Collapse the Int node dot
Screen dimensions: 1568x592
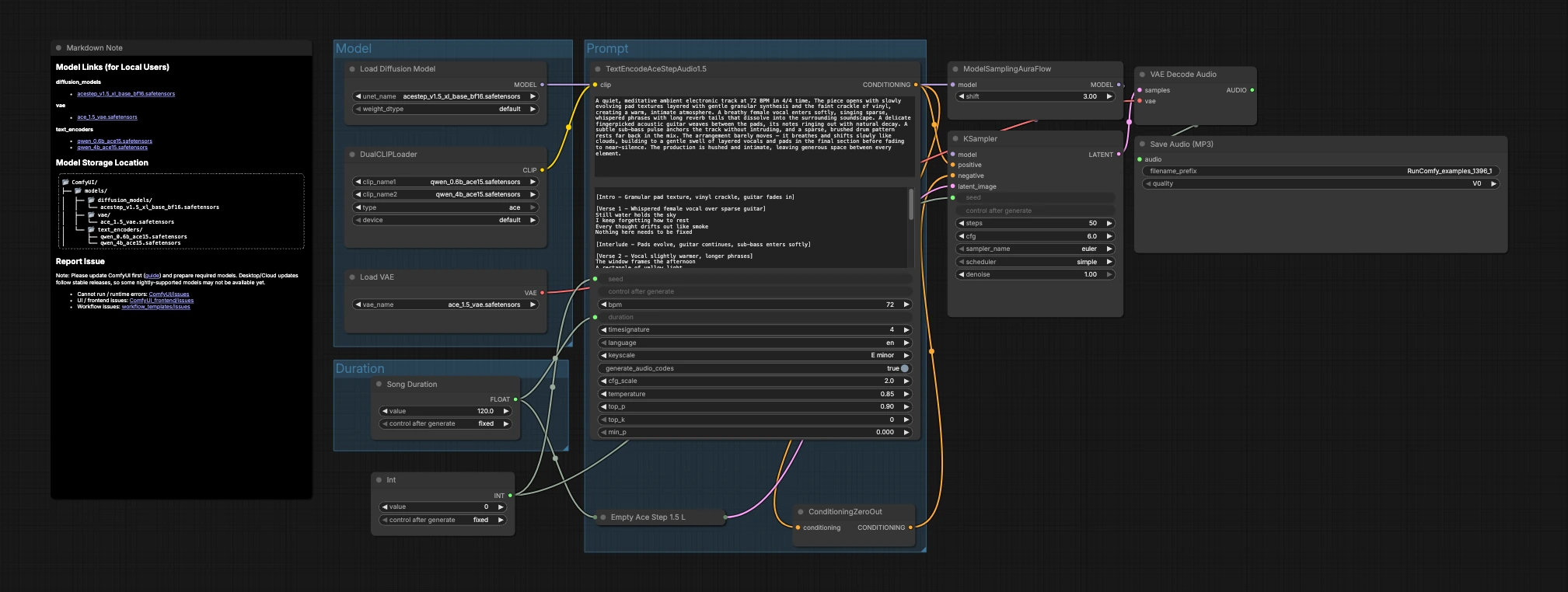[379, 480]
